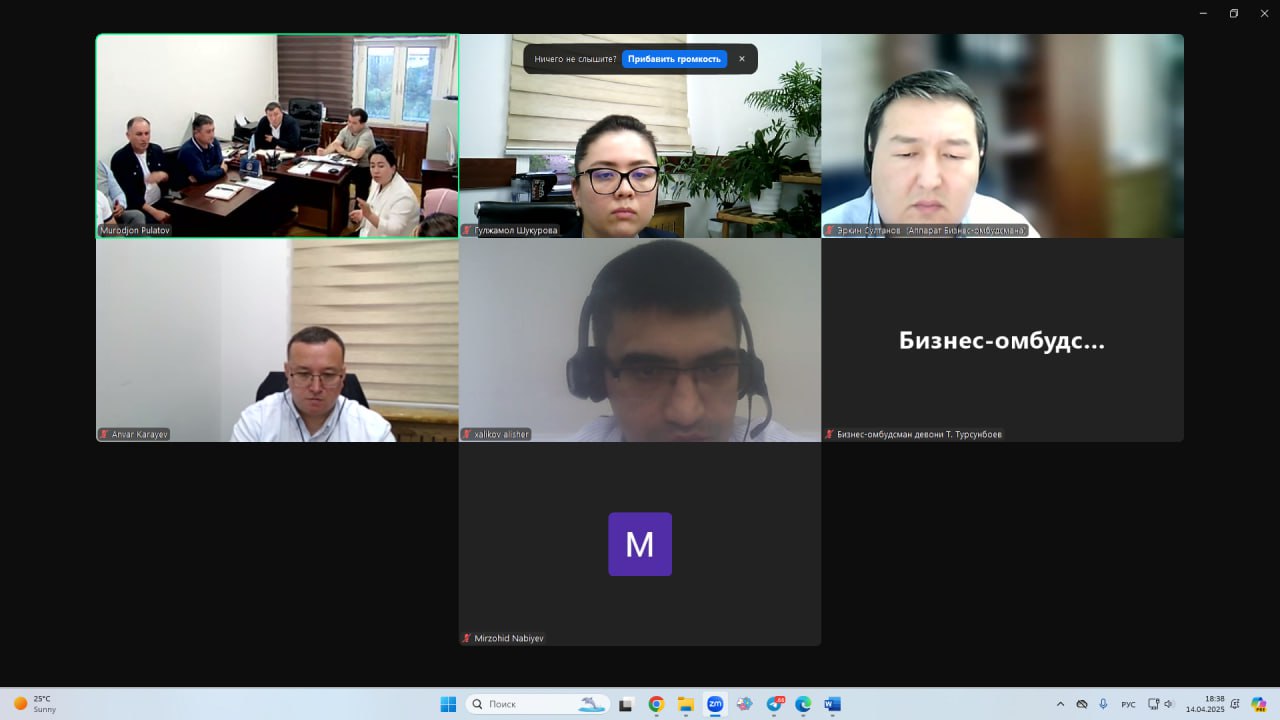
Task: Click the 'Прибавить громкость' button
Action: [674, 59]
